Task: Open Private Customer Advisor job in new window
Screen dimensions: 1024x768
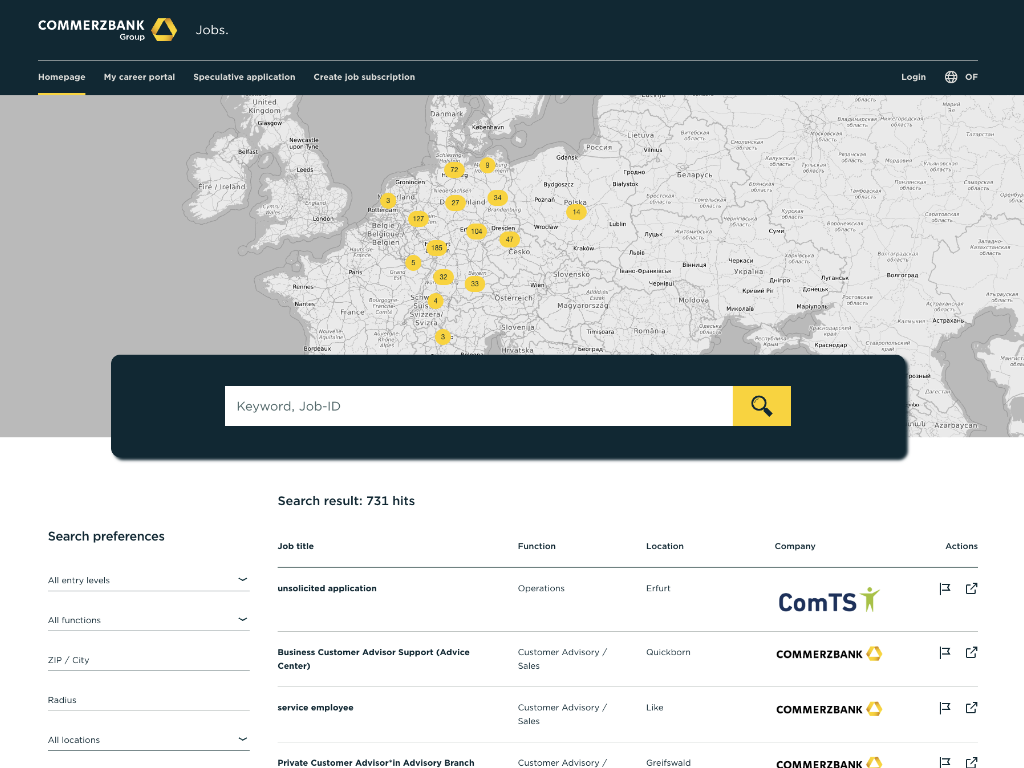Action: (971, 761)
